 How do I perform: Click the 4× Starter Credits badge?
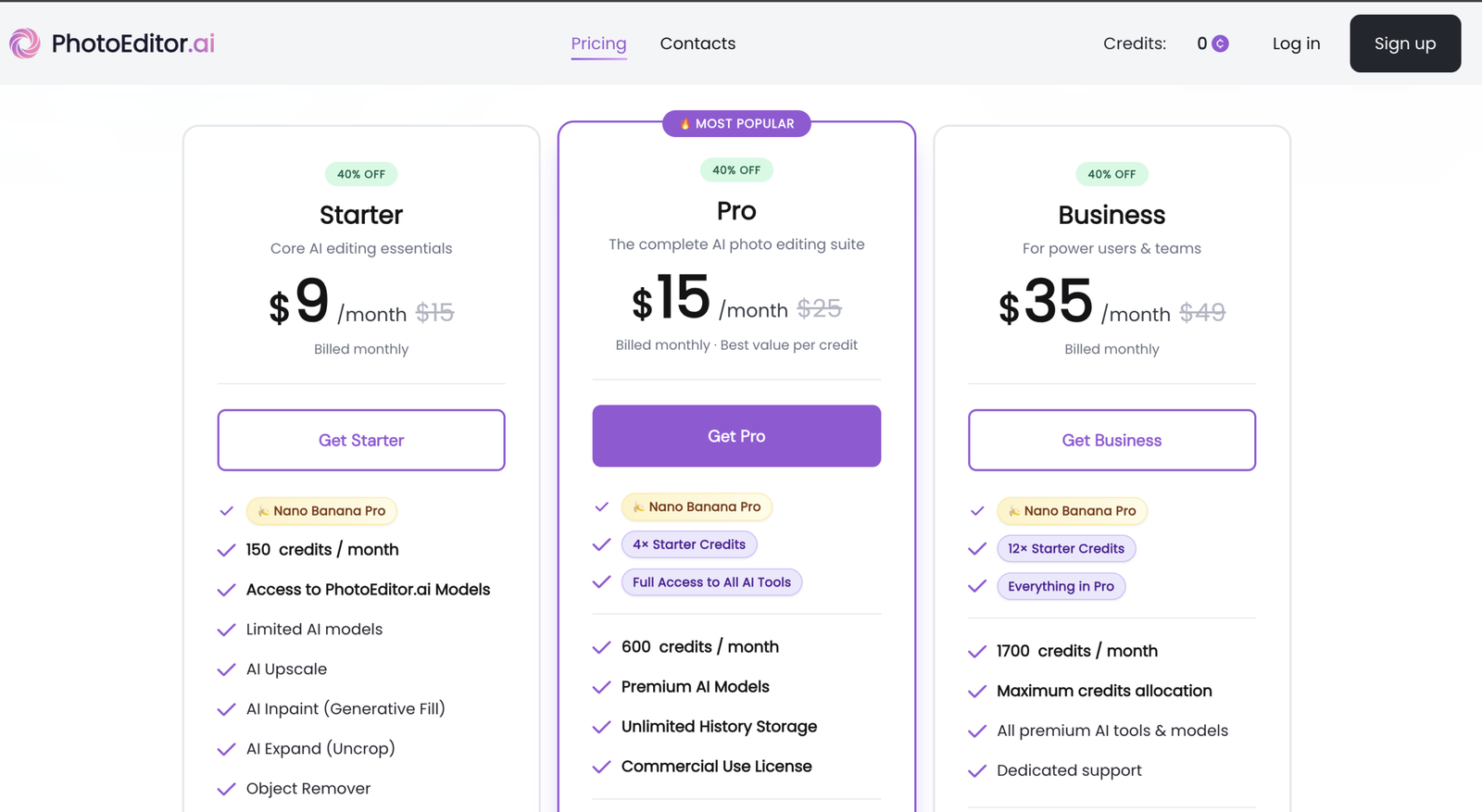point(689,544)
